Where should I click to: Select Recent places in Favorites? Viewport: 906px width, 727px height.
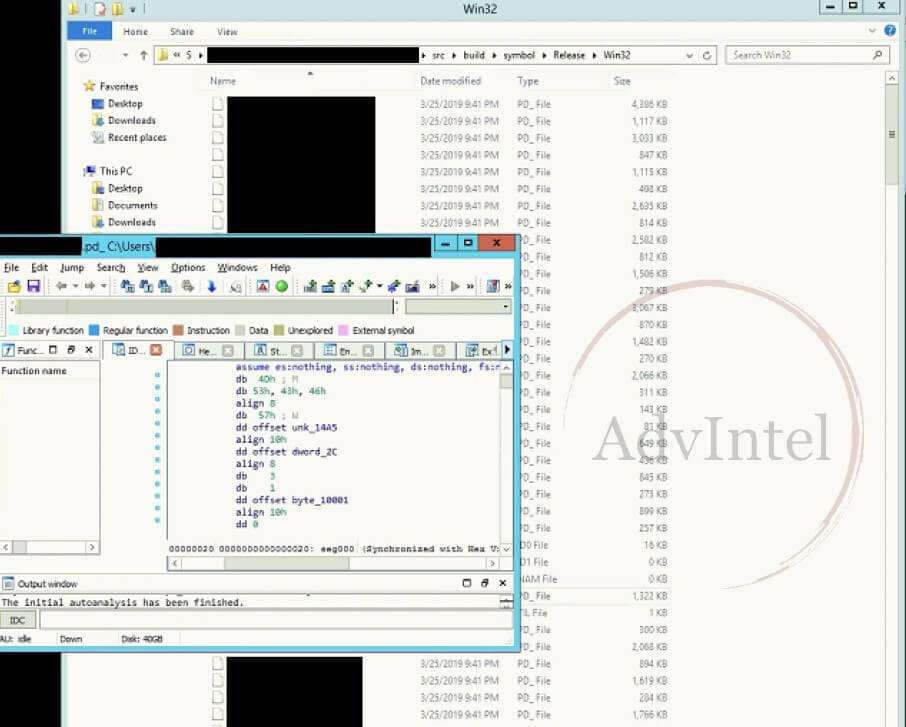pos(138,138)
